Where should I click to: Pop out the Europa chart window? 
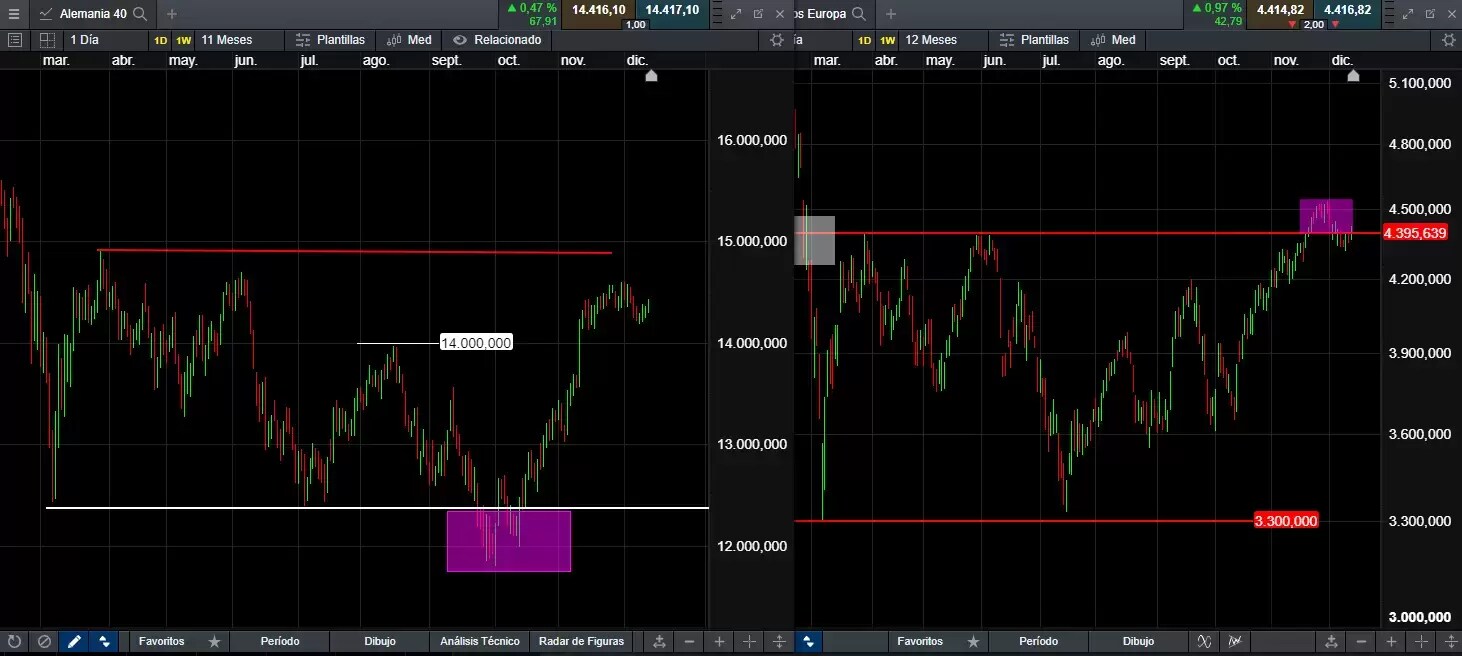1431,14
